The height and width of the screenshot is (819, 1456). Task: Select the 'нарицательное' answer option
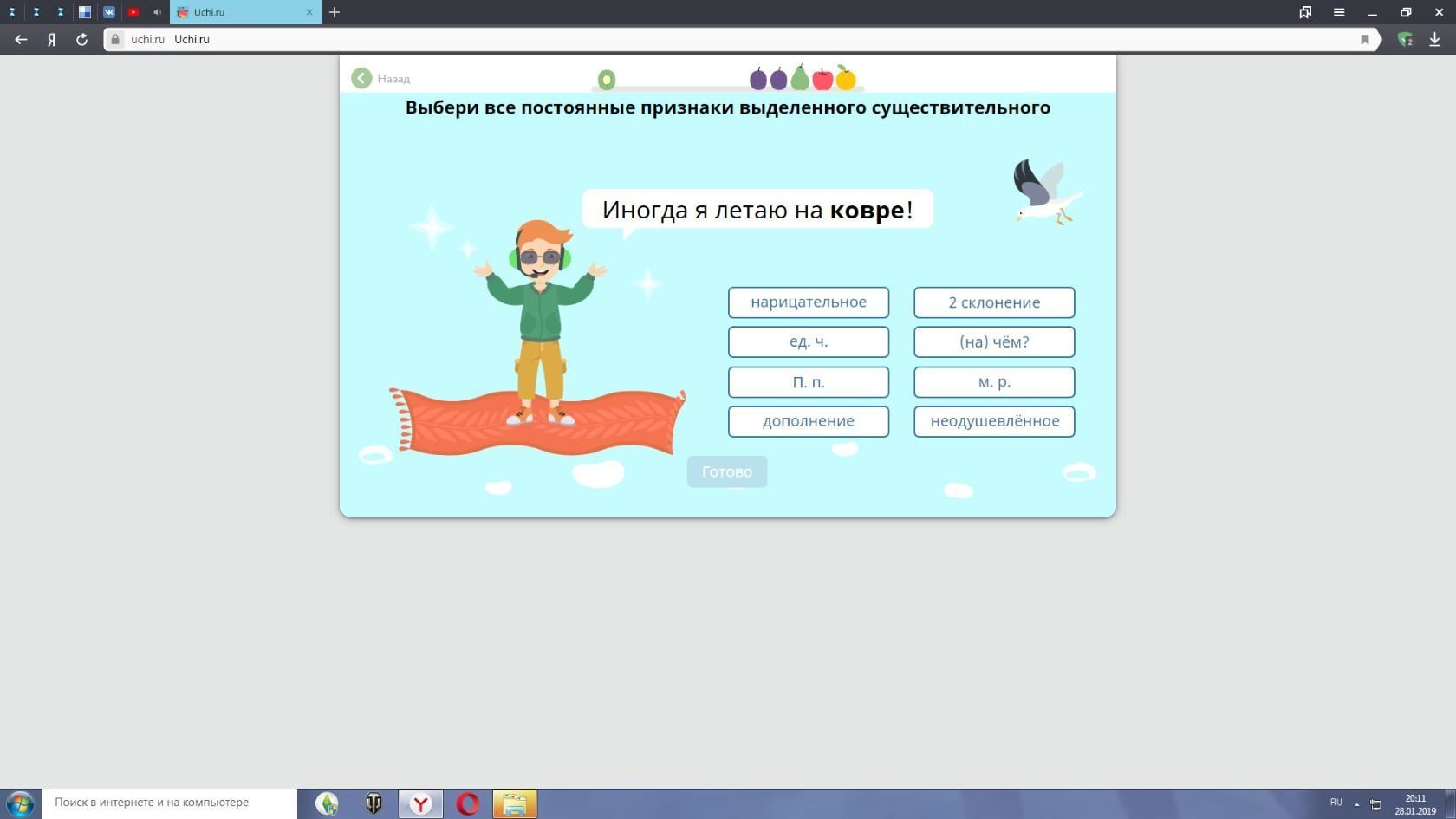(x=808, y=302)
